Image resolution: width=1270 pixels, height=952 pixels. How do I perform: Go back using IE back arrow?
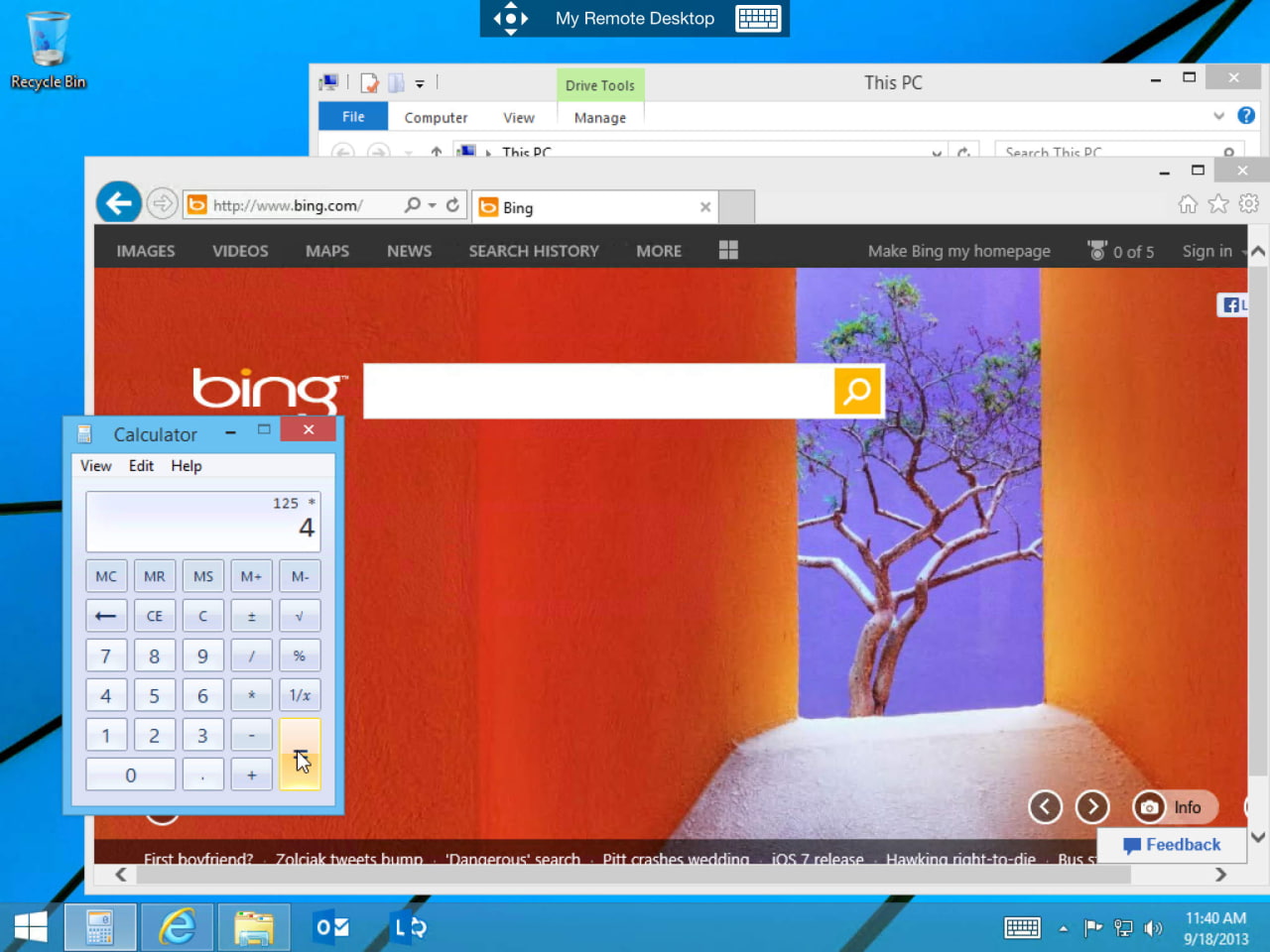click(x=119, y=204)
